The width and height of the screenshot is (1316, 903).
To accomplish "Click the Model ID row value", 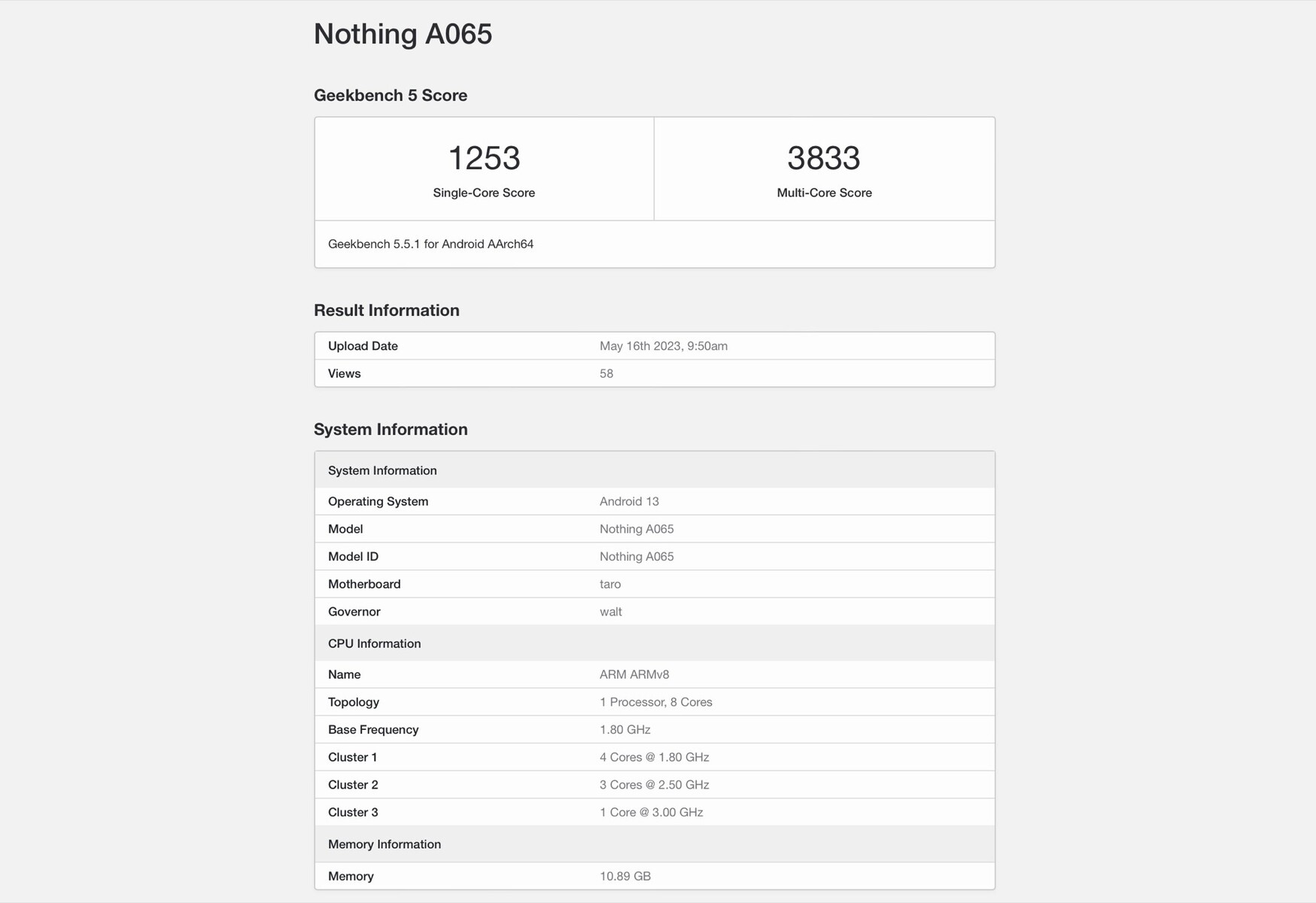I will click(x=637, y=557).
